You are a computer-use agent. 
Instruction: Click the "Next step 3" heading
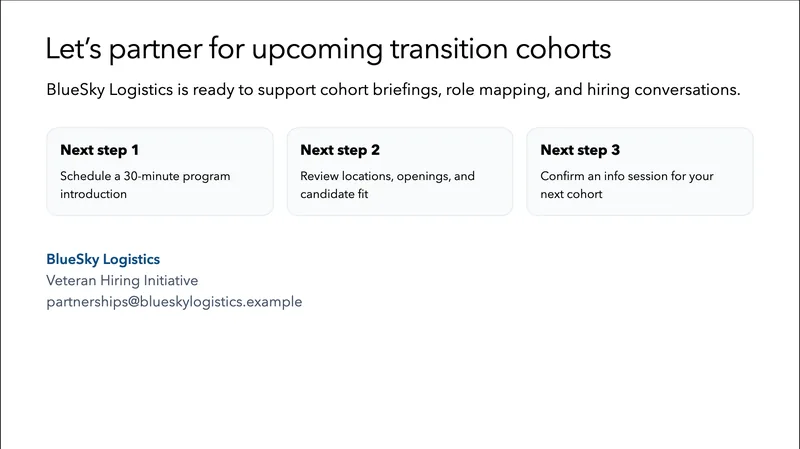click(x=580, y=150)
